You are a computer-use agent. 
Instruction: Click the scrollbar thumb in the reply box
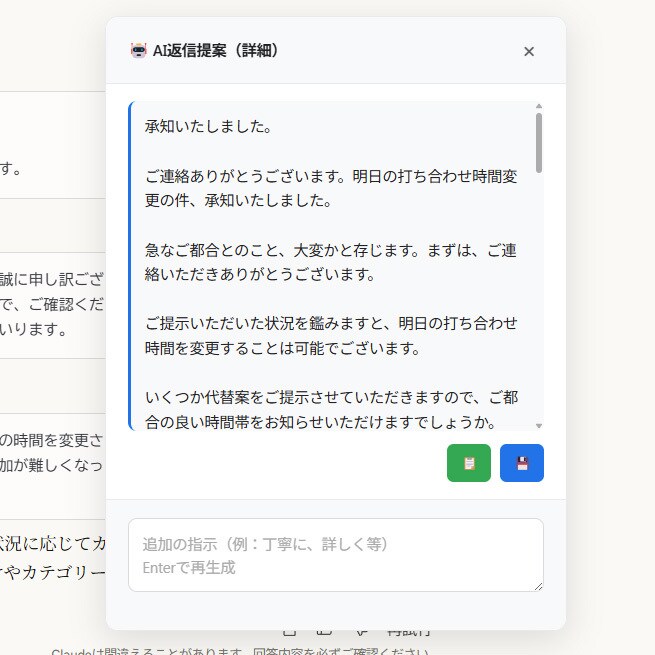coord(539,143)
